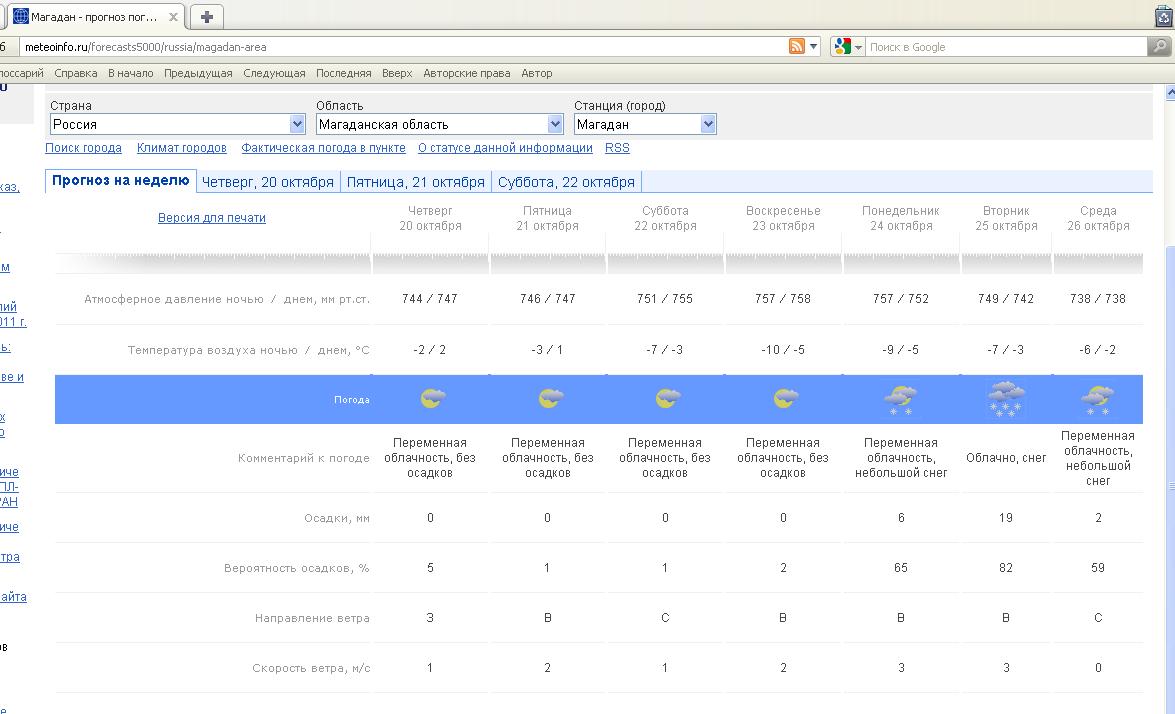
Task: Open the Версия для печати link
Action: pyautogui.click(x=212, y=218)
